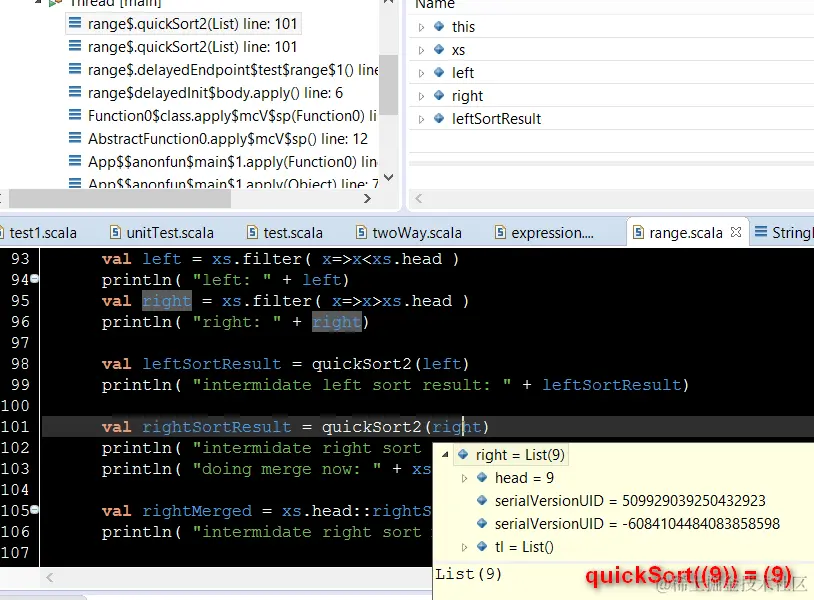Viewport: 814px width, 600px height.
Task: Click the twoWay.scala file icon
Action: point(361,232)
